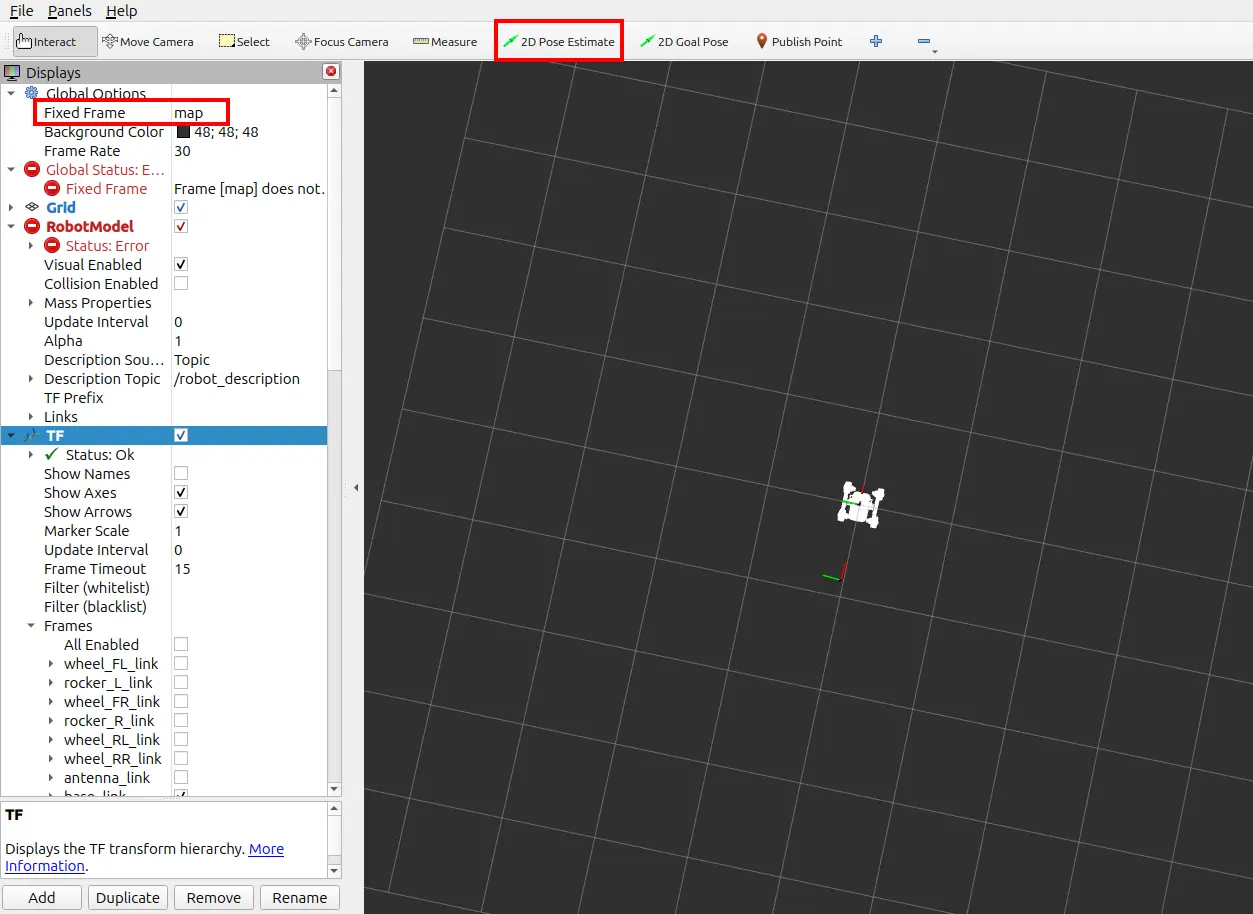Screen dimensions: 1253x914
Task: Enable the Show Names checkbox
Action: coord(181,473)
